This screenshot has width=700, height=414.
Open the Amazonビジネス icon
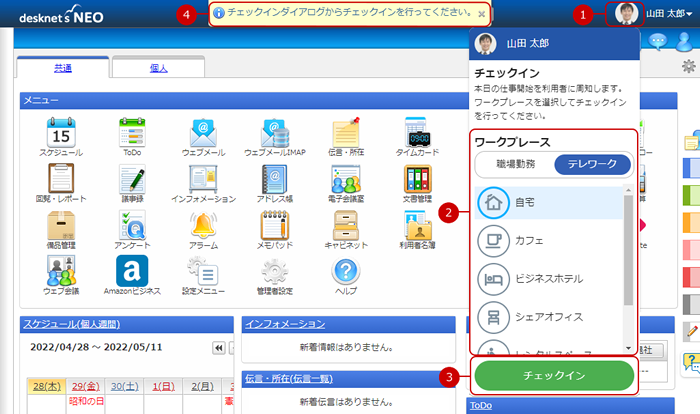(x=132, y=271)
